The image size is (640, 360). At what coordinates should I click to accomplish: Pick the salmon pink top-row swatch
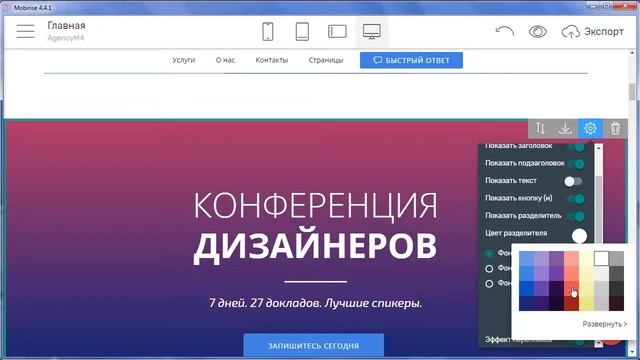pos(571,259)
